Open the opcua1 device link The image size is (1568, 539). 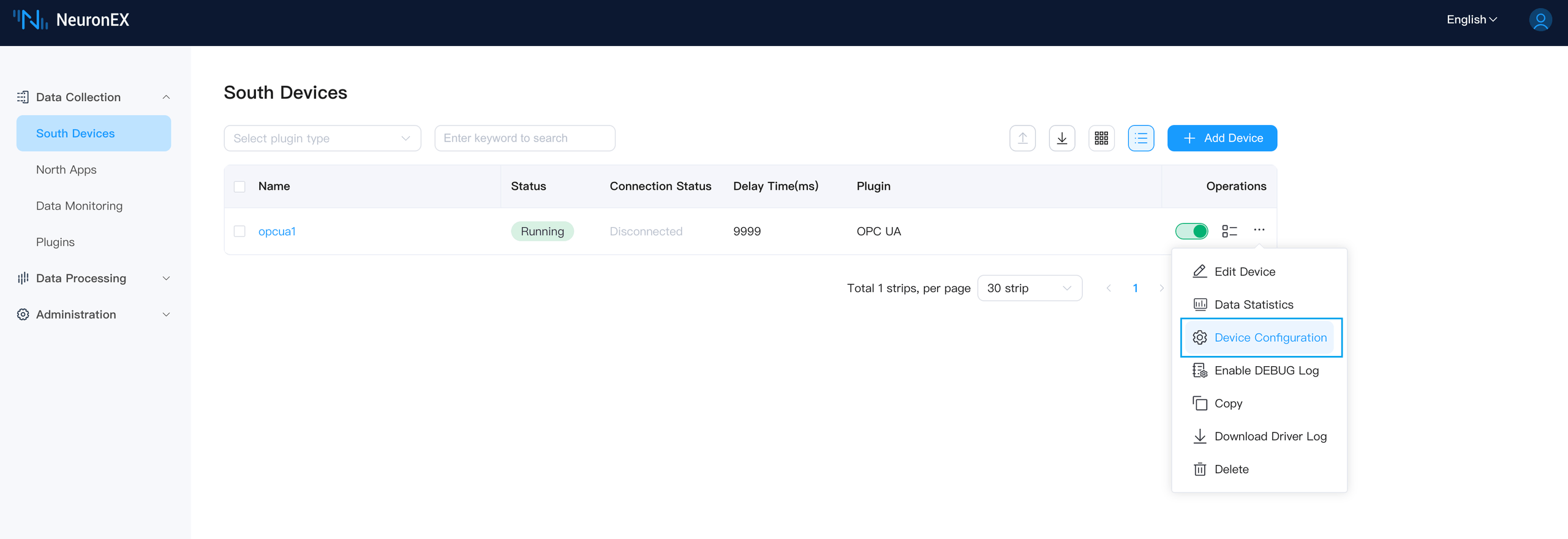click(x=277, y=231)
